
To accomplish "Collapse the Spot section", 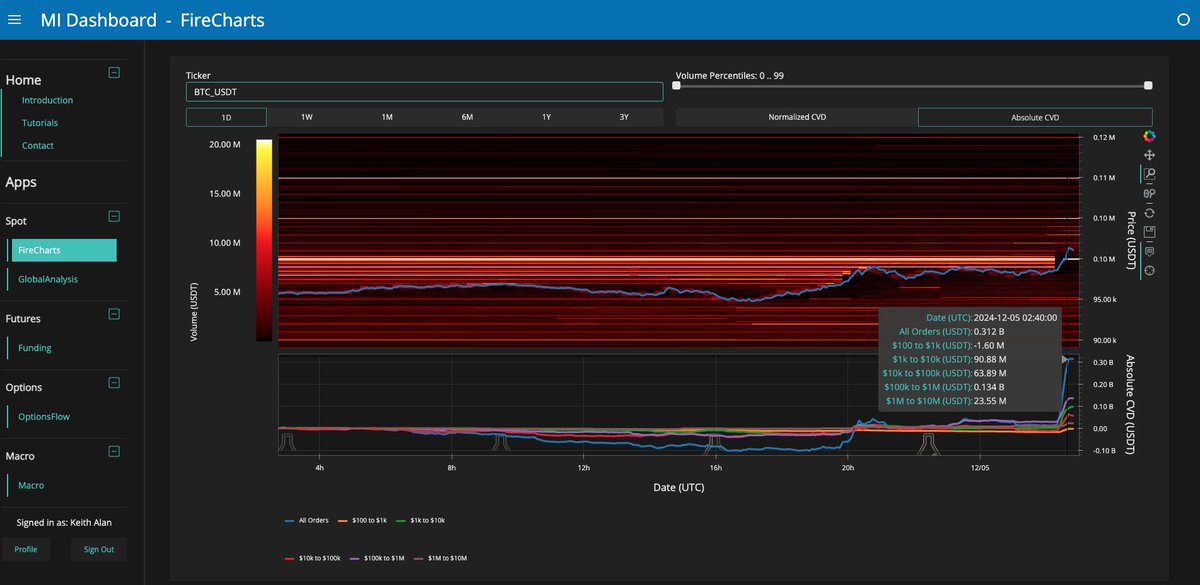I will tap(114, 216).
